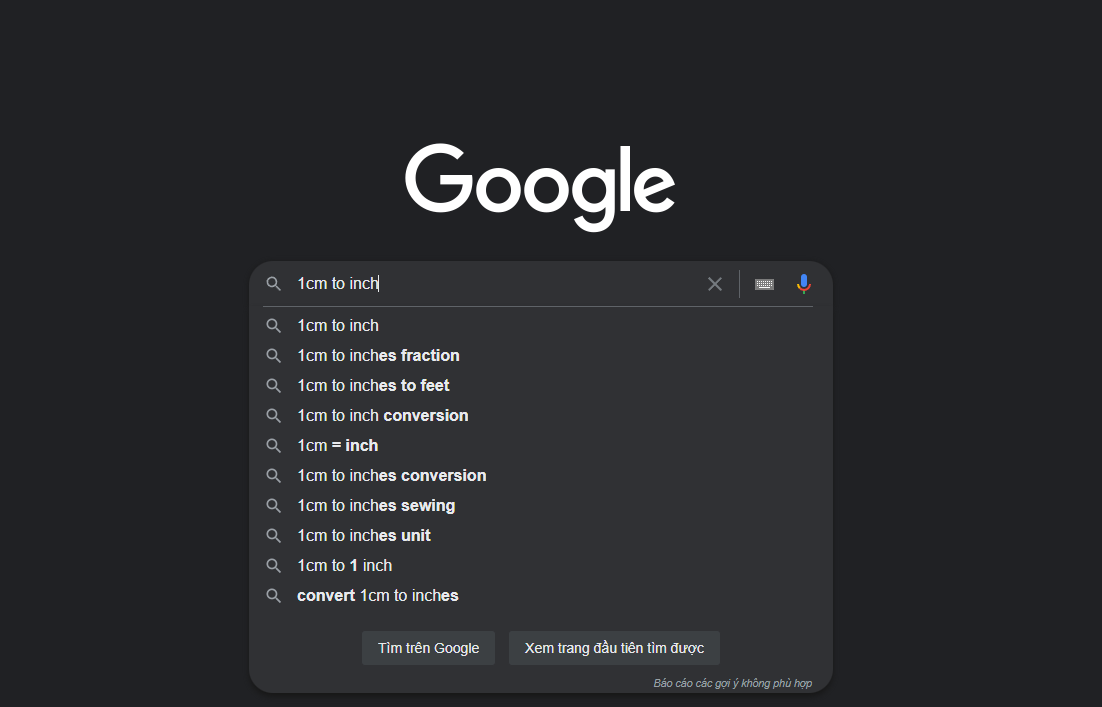Click the Google logo
This screenshot has height=707, width=1102.
coord(540,186)
